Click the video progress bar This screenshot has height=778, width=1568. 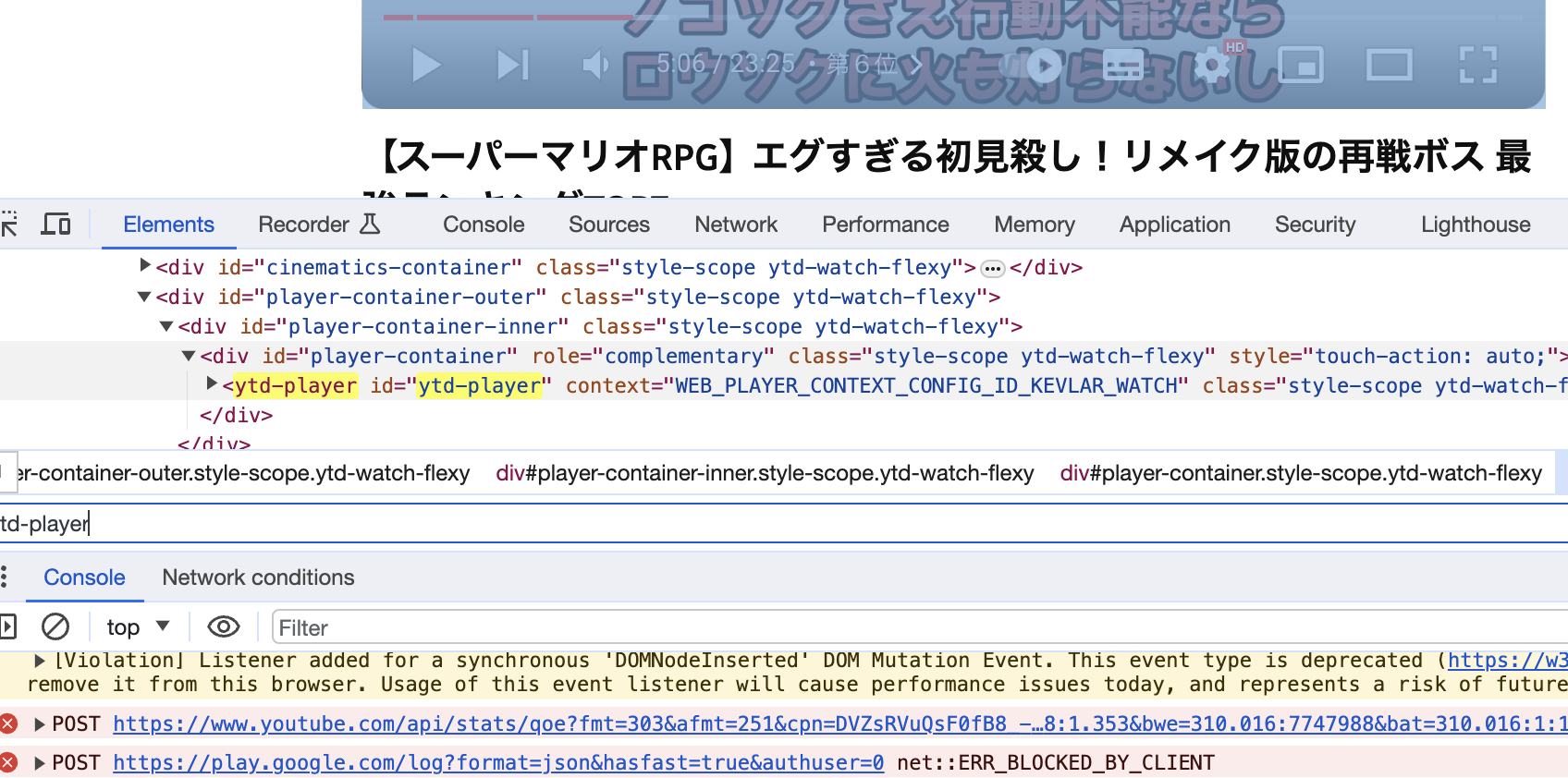[952, 17]
